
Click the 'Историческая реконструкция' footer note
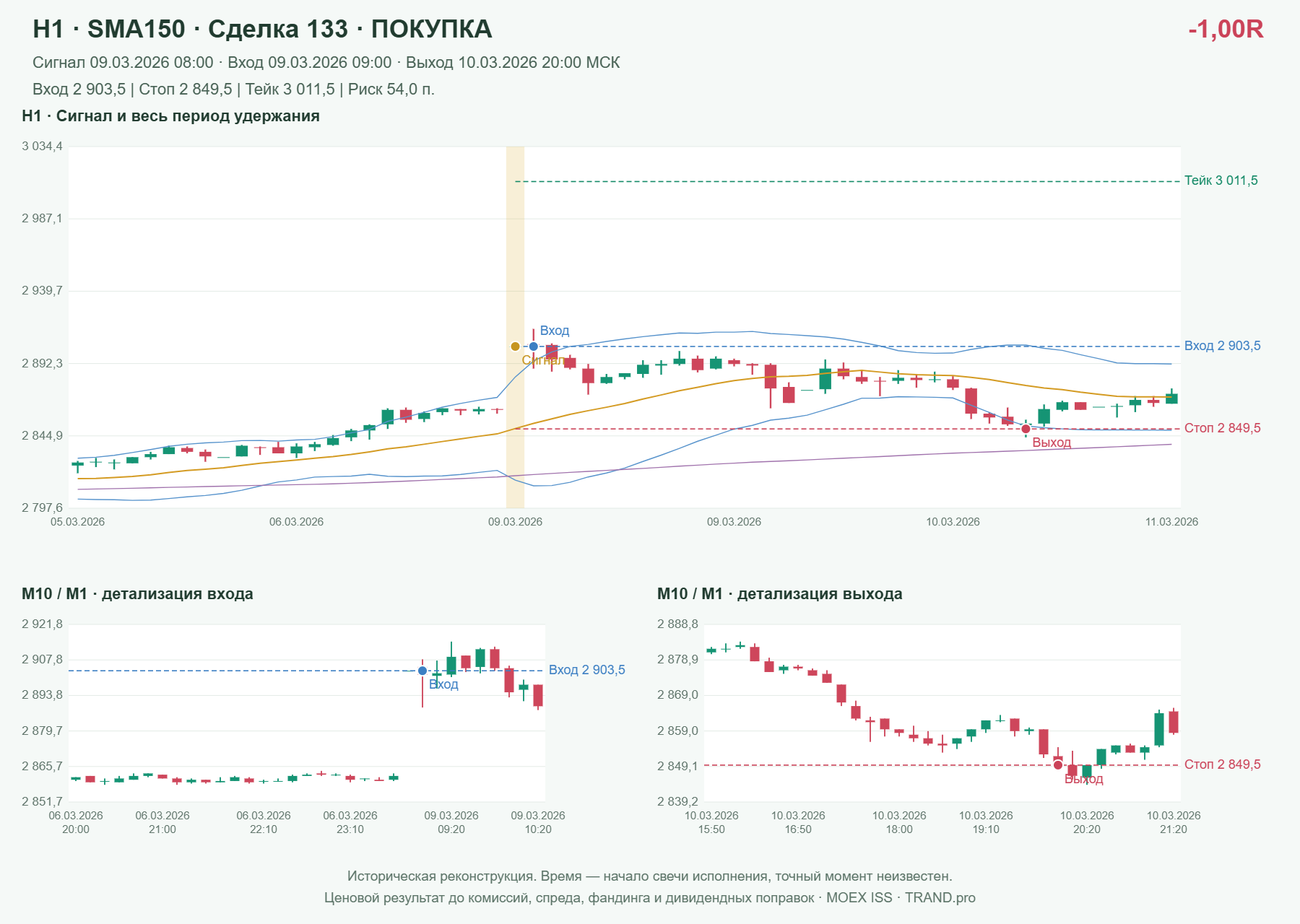pos(650,876)
